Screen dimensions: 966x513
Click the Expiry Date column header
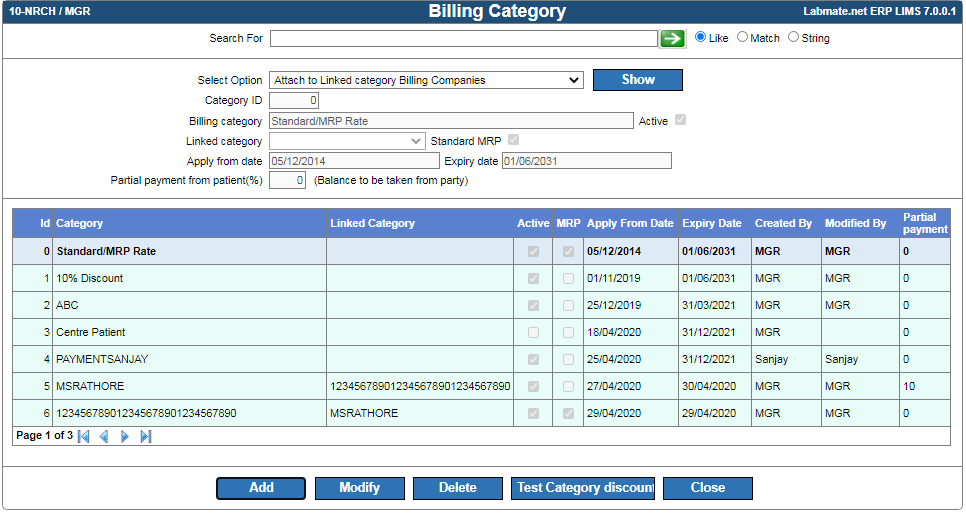[712, 224]
